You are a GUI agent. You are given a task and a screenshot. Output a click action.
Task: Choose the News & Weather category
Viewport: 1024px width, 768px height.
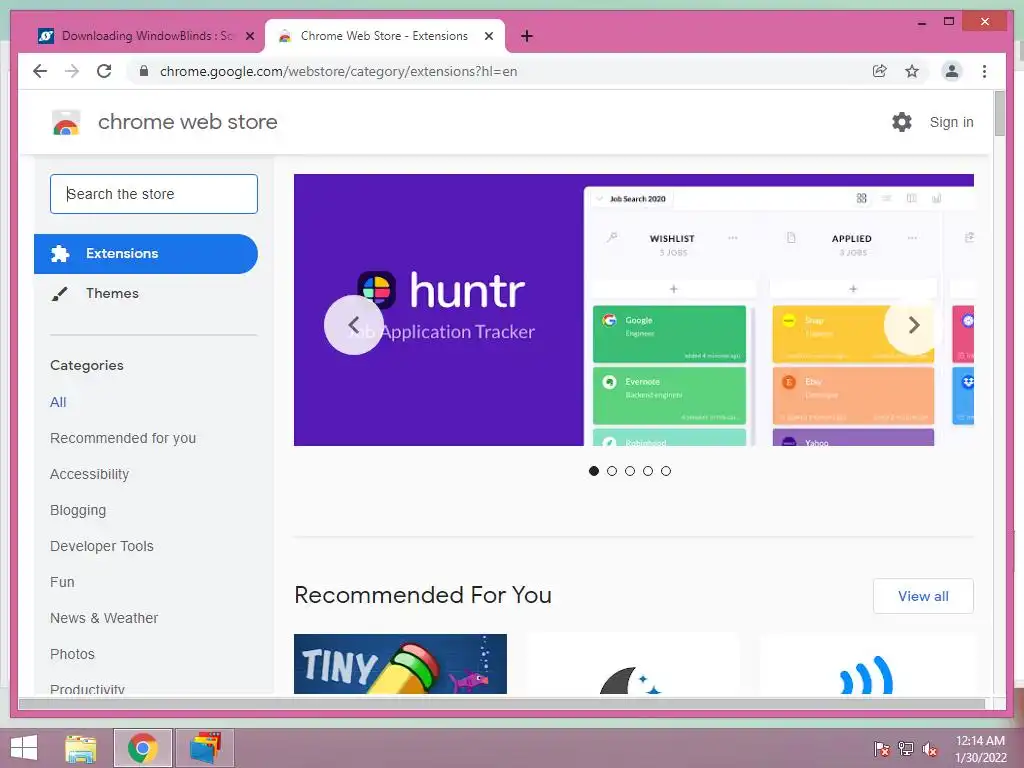point(104,618)
